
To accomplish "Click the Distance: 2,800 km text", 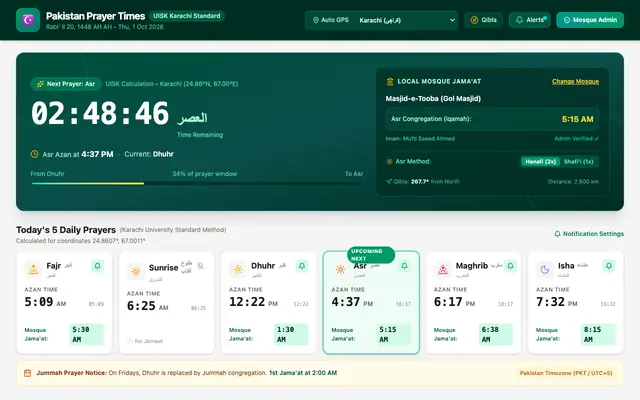I will [573, 182].
